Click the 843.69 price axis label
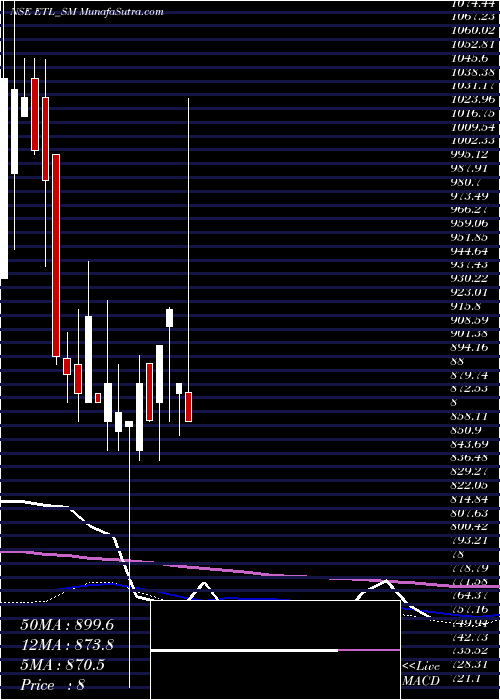The image size is (500, 700). point(468,443)
